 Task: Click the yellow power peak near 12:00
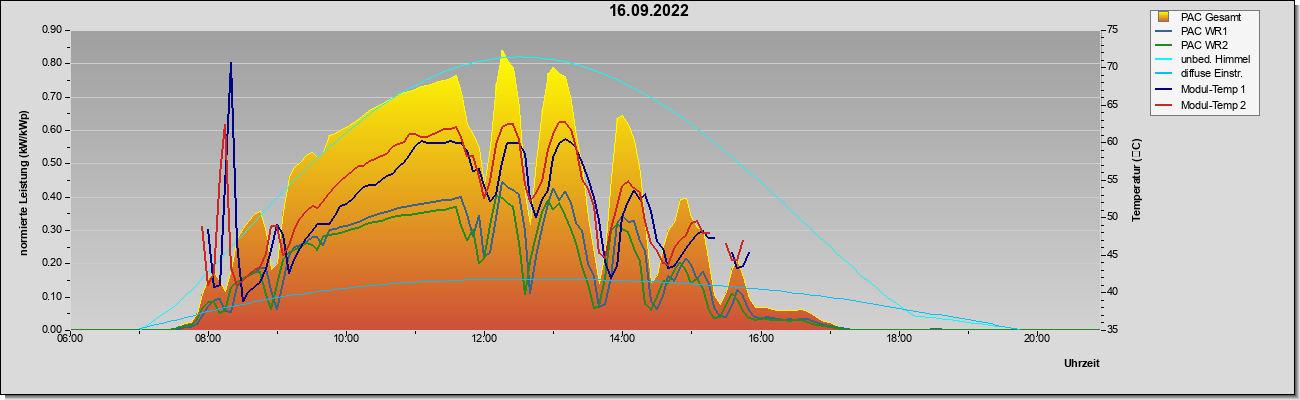click(x=503, y=52)
